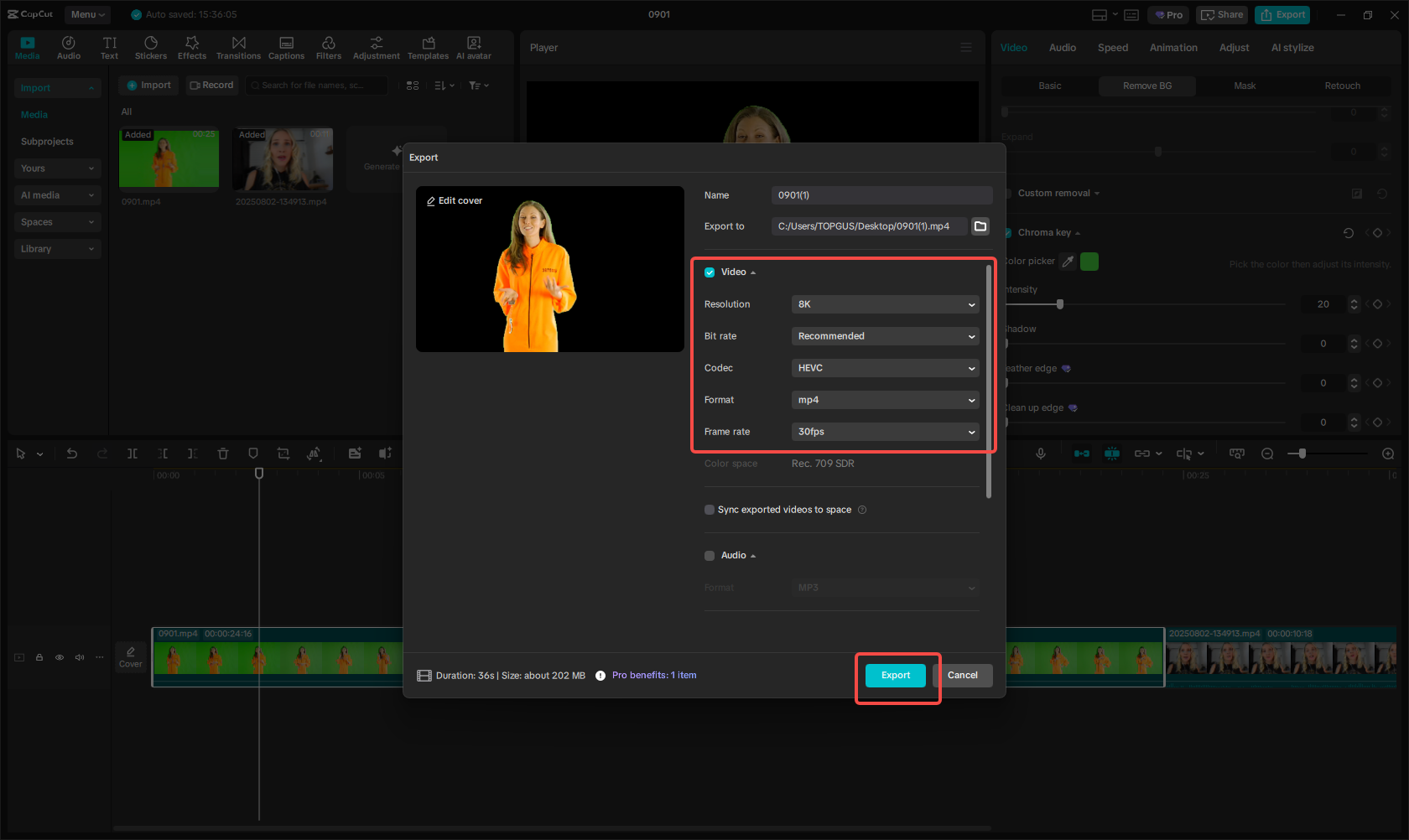This screenshot has width=1409, height=840.
Task: Open the voiceover microphone recording icon
Action: coord(1040,454)
